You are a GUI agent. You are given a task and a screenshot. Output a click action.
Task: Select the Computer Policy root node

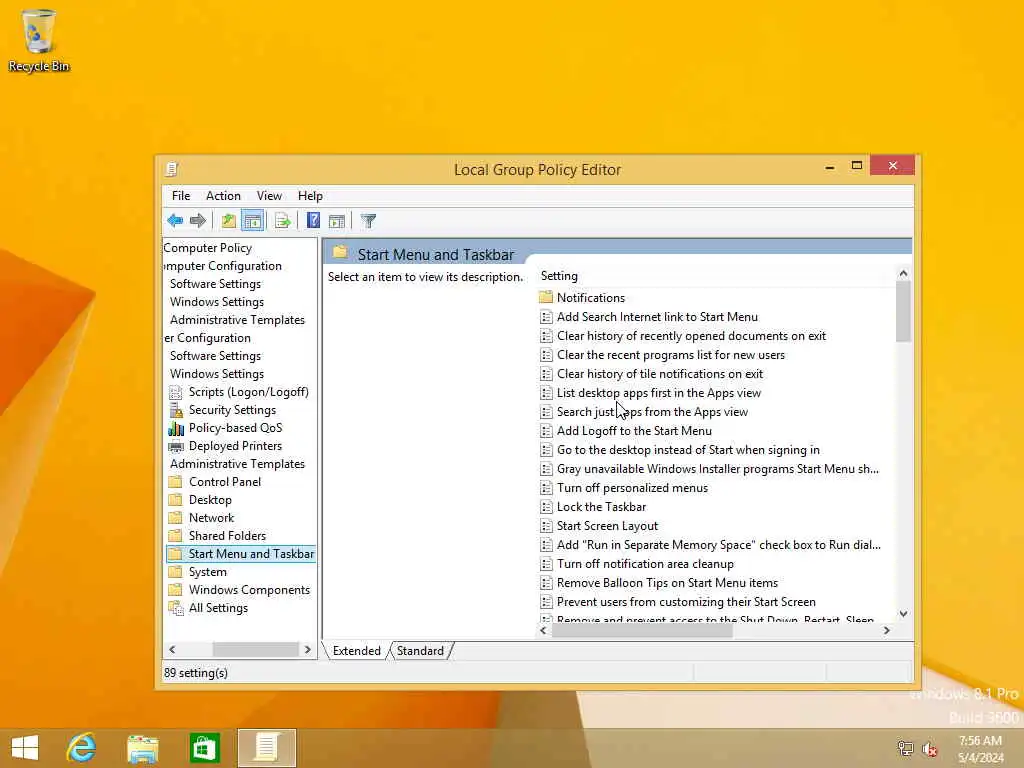pos(208,248)
